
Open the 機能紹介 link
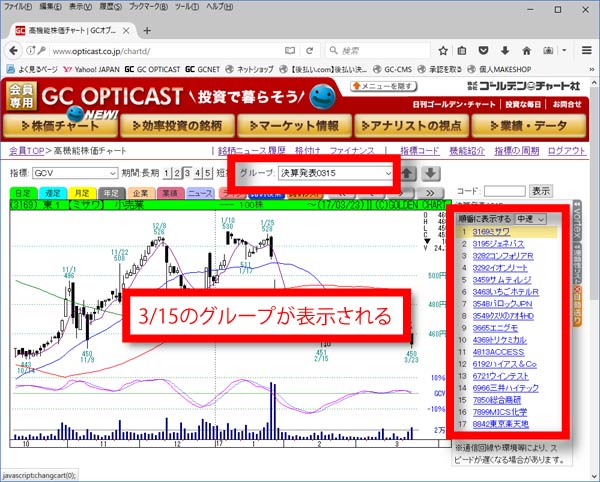467,151
